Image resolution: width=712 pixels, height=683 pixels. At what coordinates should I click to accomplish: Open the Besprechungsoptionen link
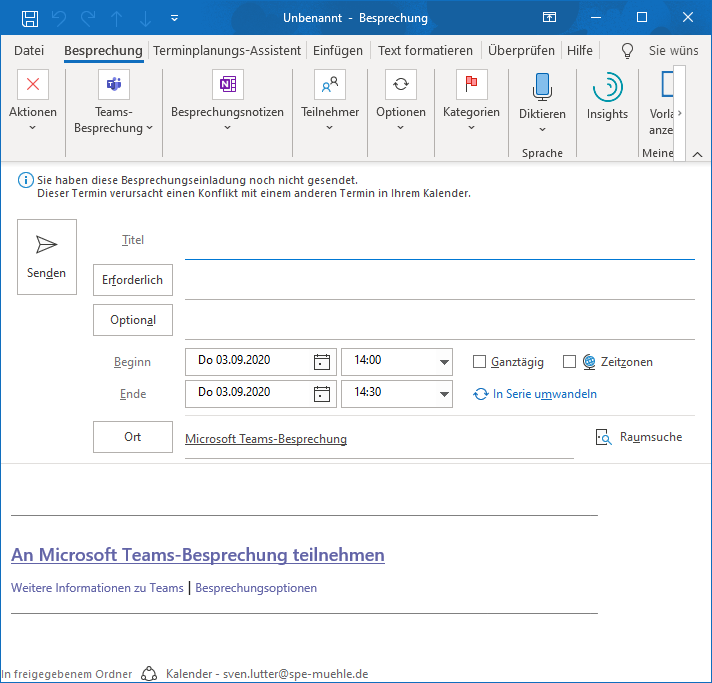tap(256, 588)
